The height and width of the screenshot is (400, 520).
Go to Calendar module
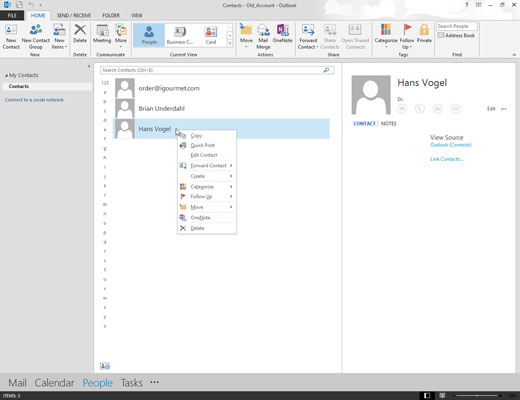pos(54,383)
